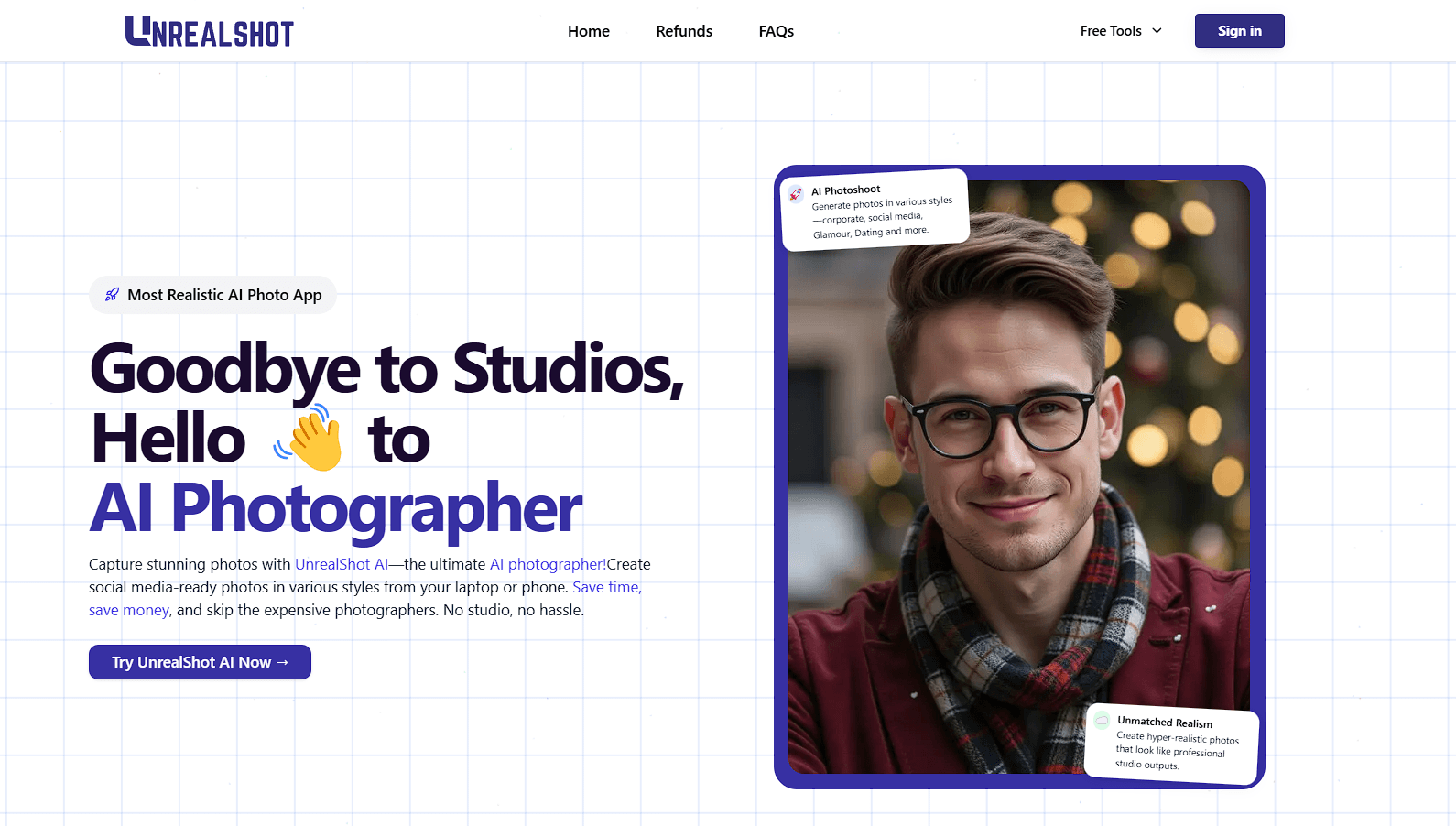Image resolution: width=1456 pixels, height=826 pixels.
Task: Click the Most Realistic AI Photo App badge
Action: pos(212,295)
